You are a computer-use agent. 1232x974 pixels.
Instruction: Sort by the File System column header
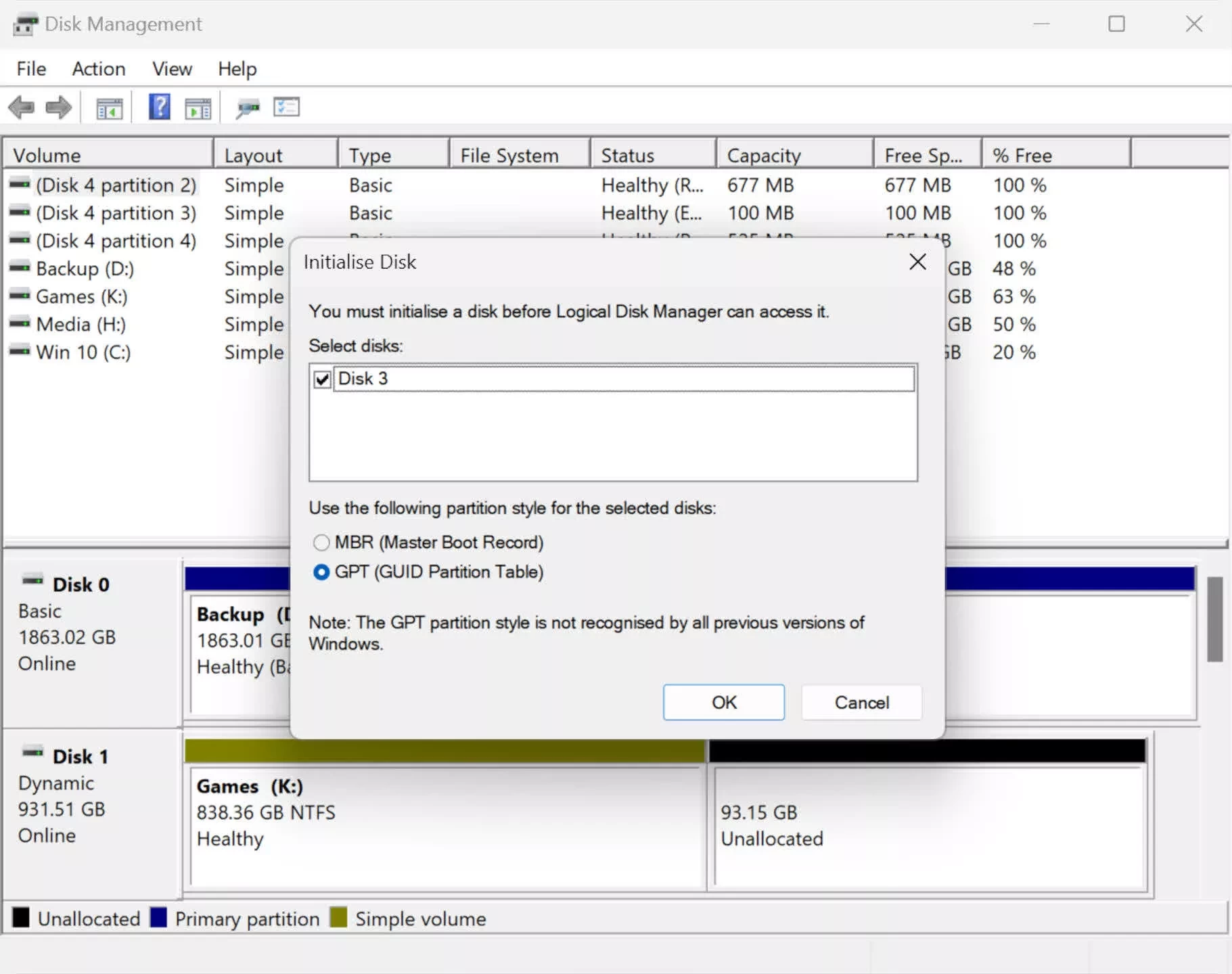tap(520, 155)
